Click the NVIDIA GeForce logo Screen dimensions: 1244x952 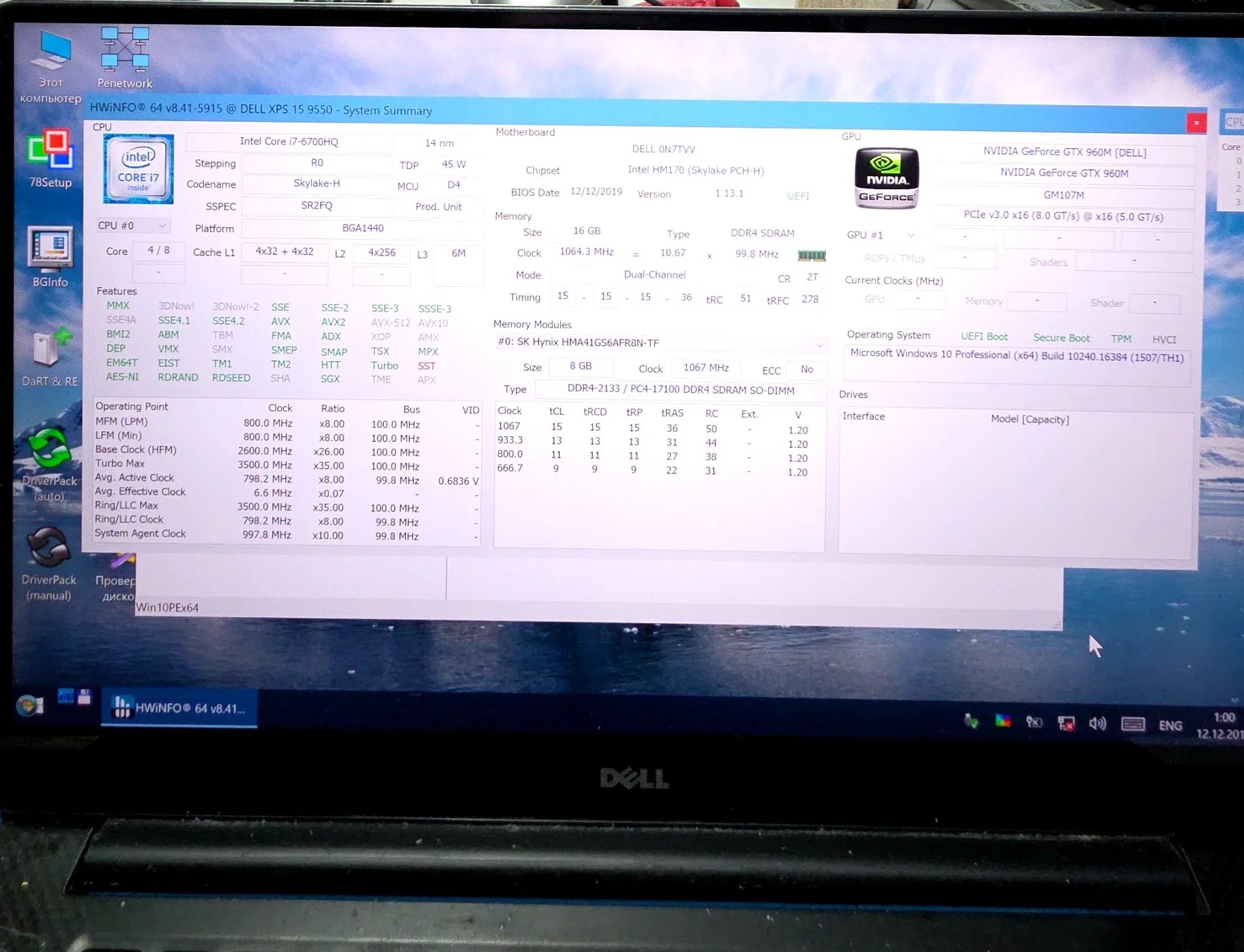coord(887,178)
